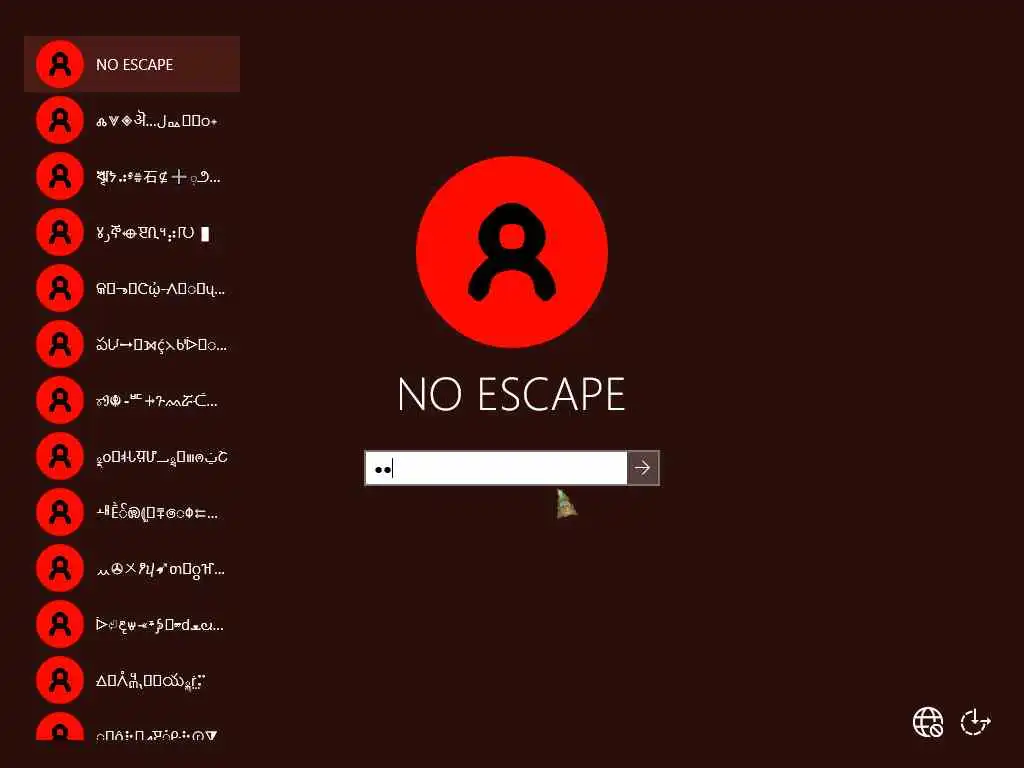
Task: Click the avatar of the fifth user
Action: [59, 288]
